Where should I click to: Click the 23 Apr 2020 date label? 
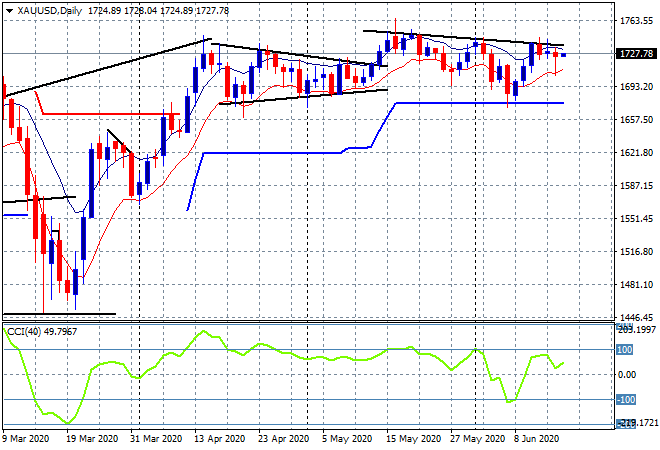(x=283, y=439)
